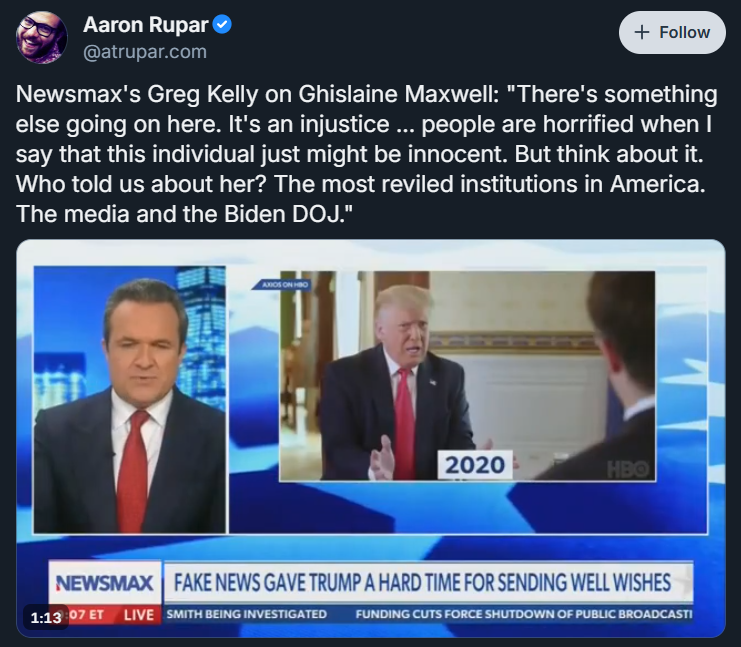Click the plus icon inside Follow button
This screenshot has width=741, height=647.
[x=642, y=33]
